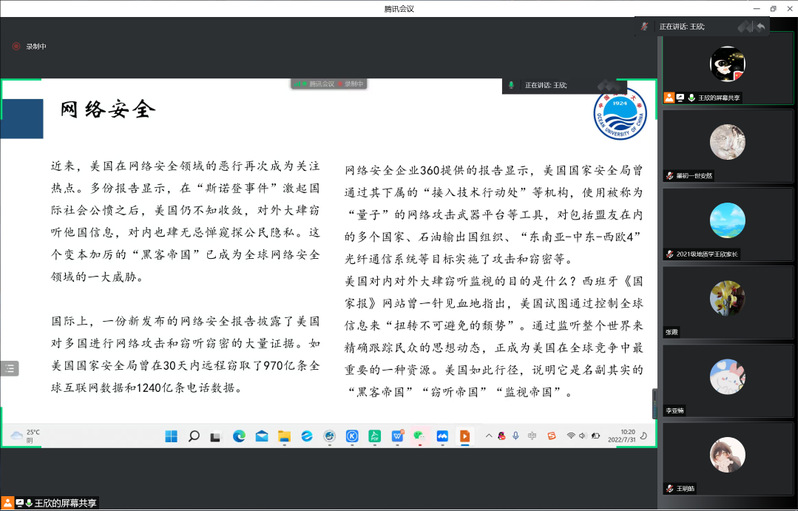Viewport: 798px width, 511px height.
Task: Open the weather widget showing 25°C
Action: 26,435
